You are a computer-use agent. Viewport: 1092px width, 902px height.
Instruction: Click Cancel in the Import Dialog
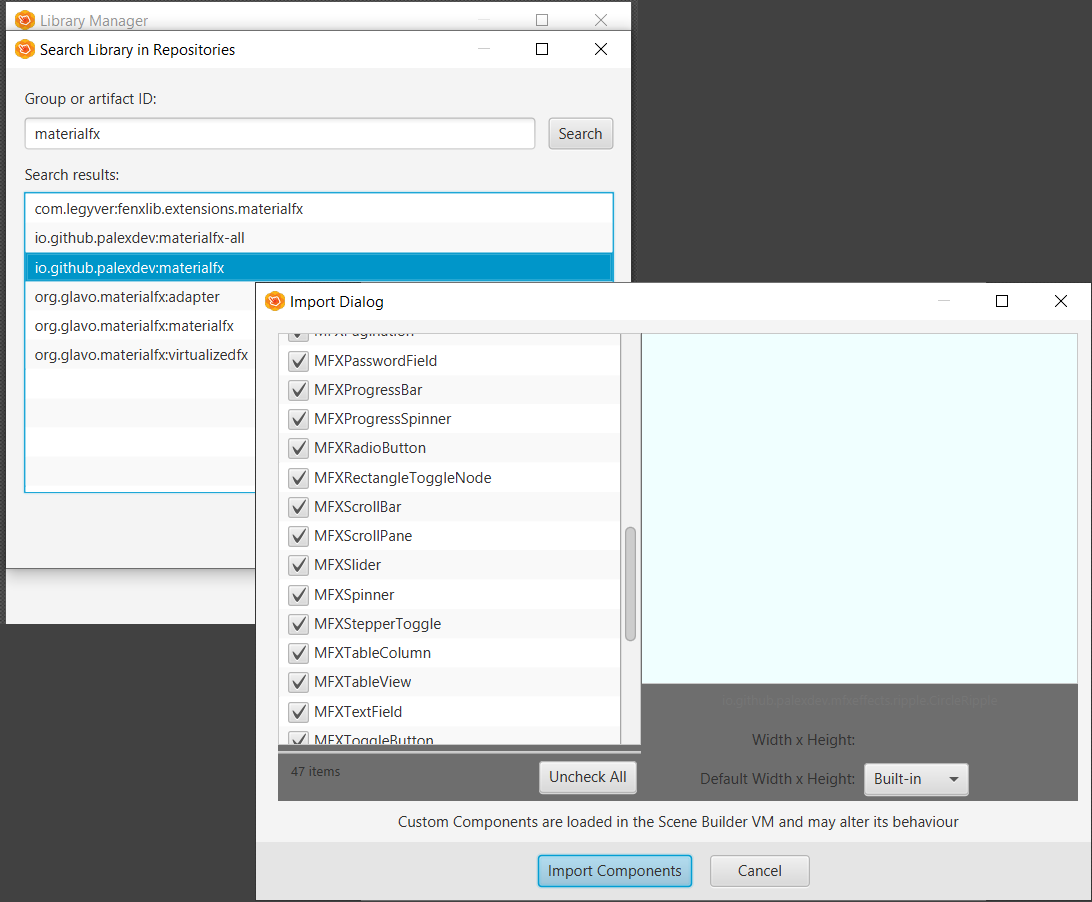[x=759, y=870]
